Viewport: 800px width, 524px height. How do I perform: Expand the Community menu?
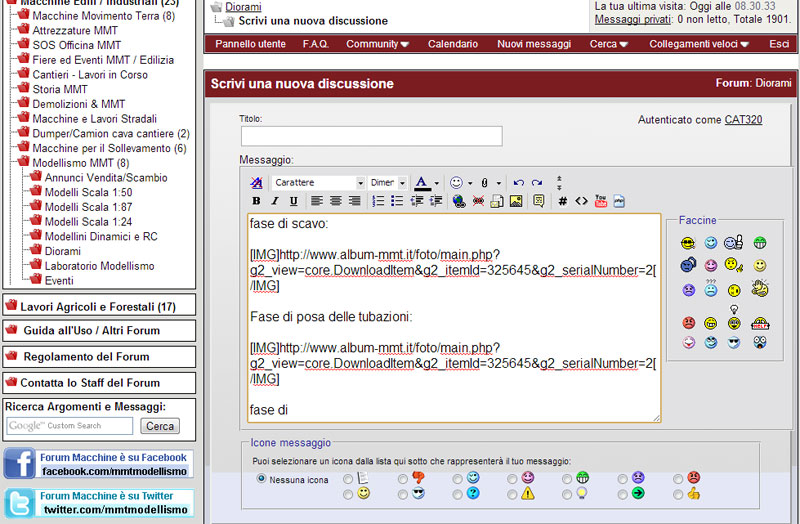pyautogui.click(x=377, y=44)
